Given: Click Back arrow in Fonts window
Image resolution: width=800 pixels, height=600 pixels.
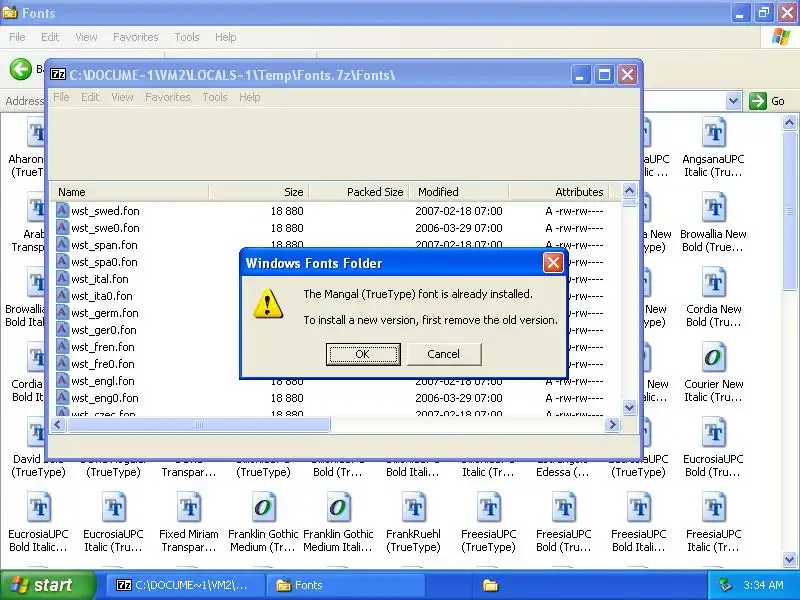Looking at the screenshot, I should (21, 69).
